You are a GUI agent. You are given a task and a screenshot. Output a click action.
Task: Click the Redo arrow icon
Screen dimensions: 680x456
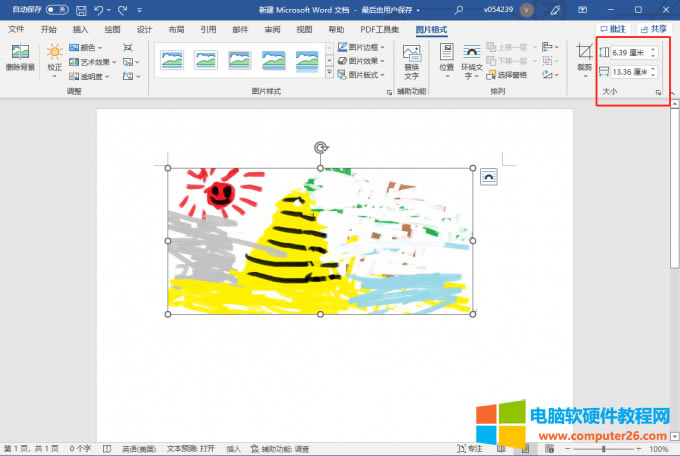coord(122,10)
